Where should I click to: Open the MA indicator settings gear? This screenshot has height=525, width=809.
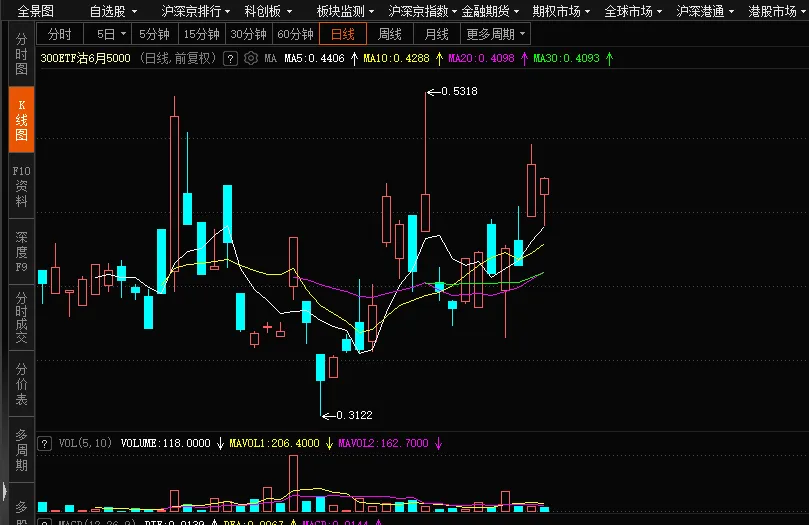click(x=251, y=58)
